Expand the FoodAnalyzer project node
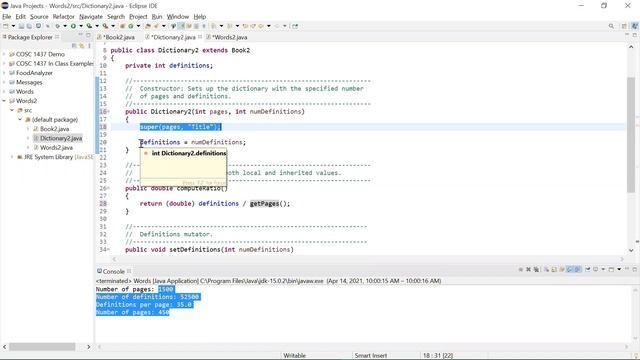Image resolution: width=640 pixels, height=360 pixels. pyautogui.click(x=4, y=73)
